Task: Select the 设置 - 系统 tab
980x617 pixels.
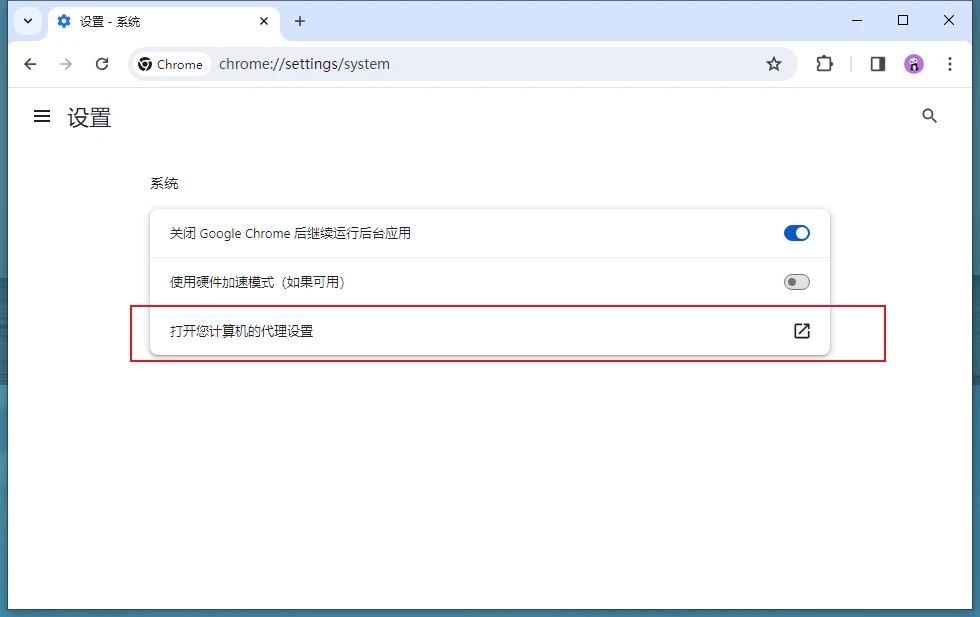Action: tap(150, 21)
